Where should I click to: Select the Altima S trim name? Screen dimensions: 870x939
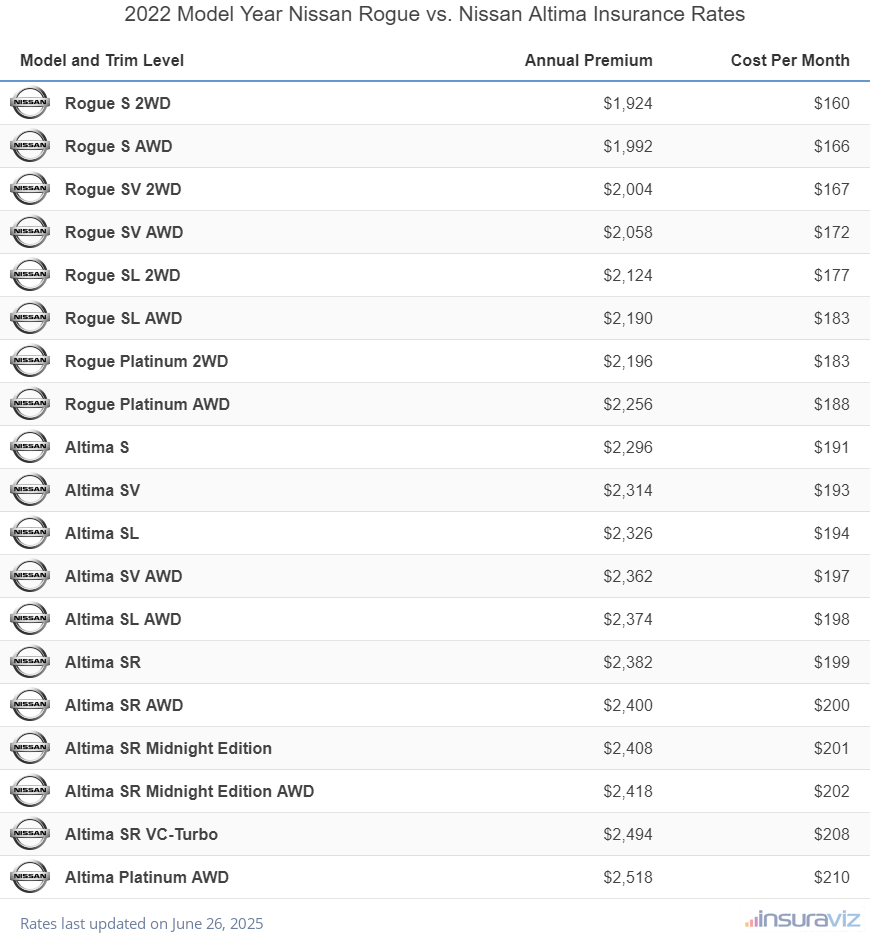[97, 447]
